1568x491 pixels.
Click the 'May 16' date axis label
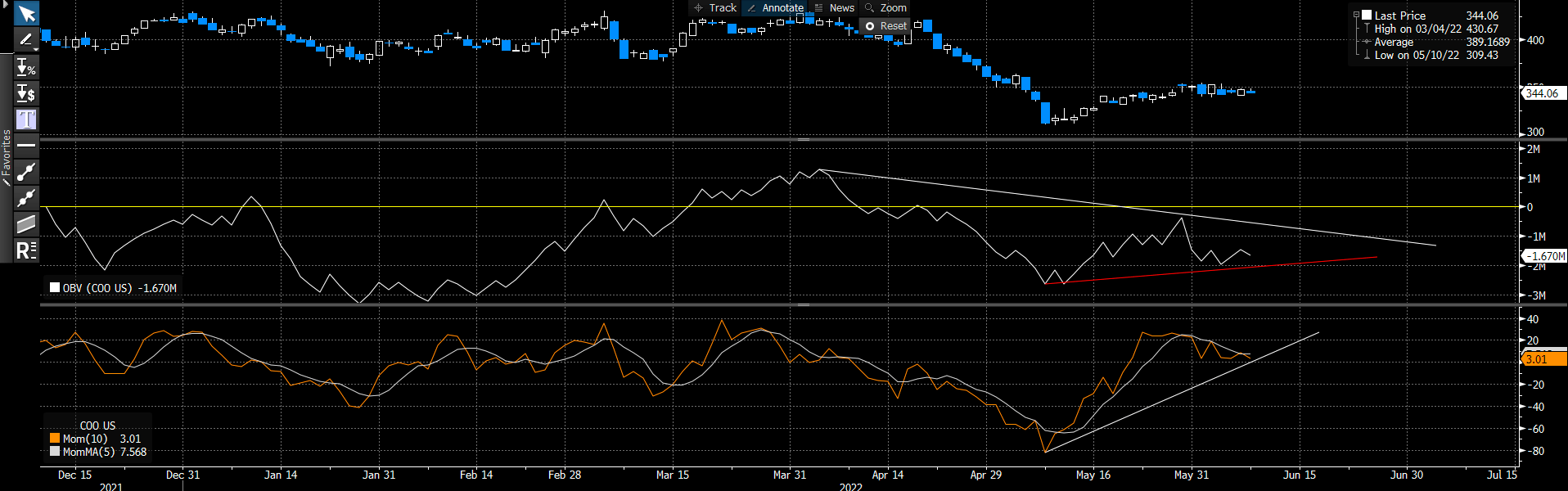pyautogui.click(x=1093, y=475)
